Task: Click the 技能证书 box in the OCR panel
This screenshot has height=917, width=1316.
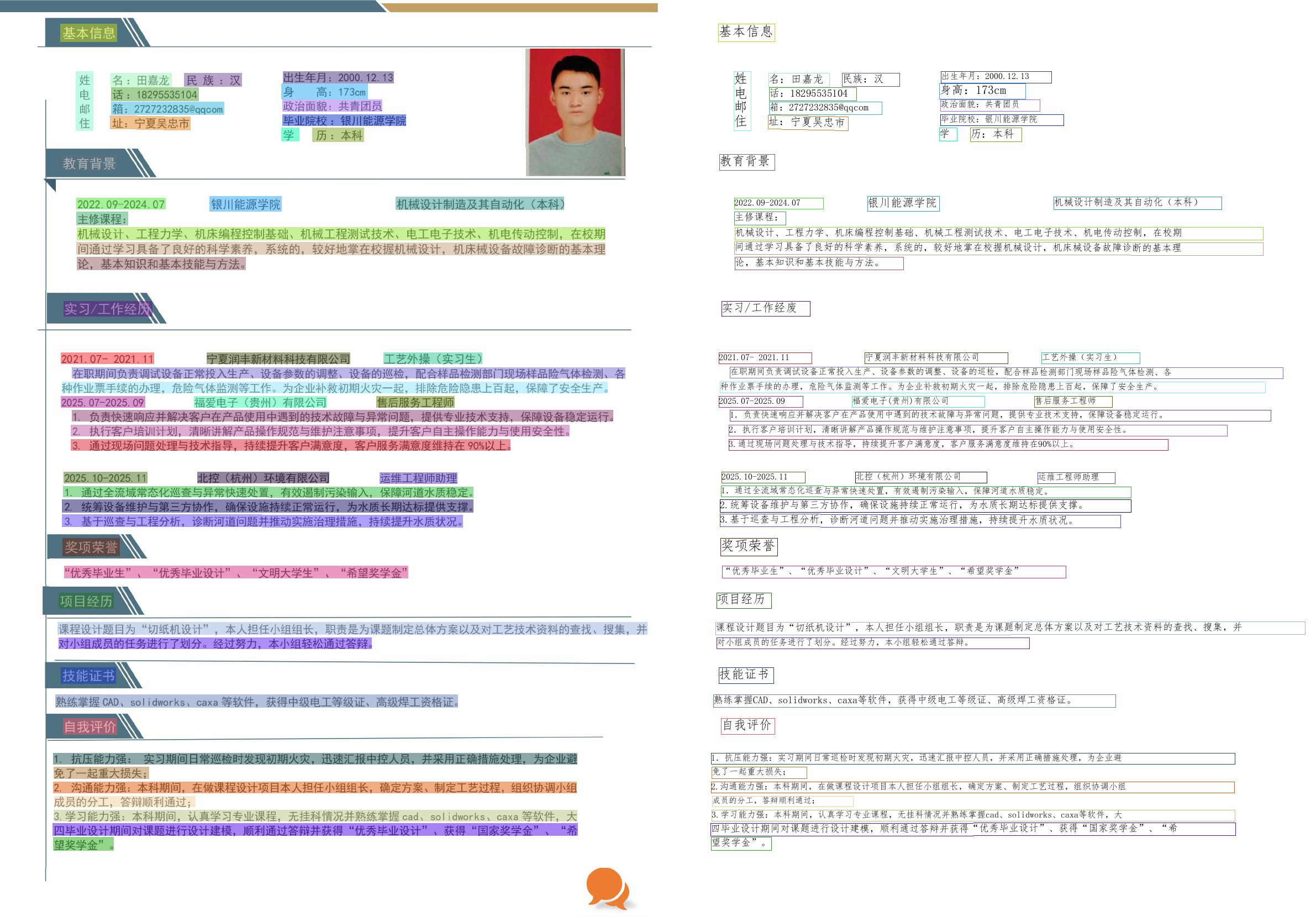Action: [x=745, y=674]
